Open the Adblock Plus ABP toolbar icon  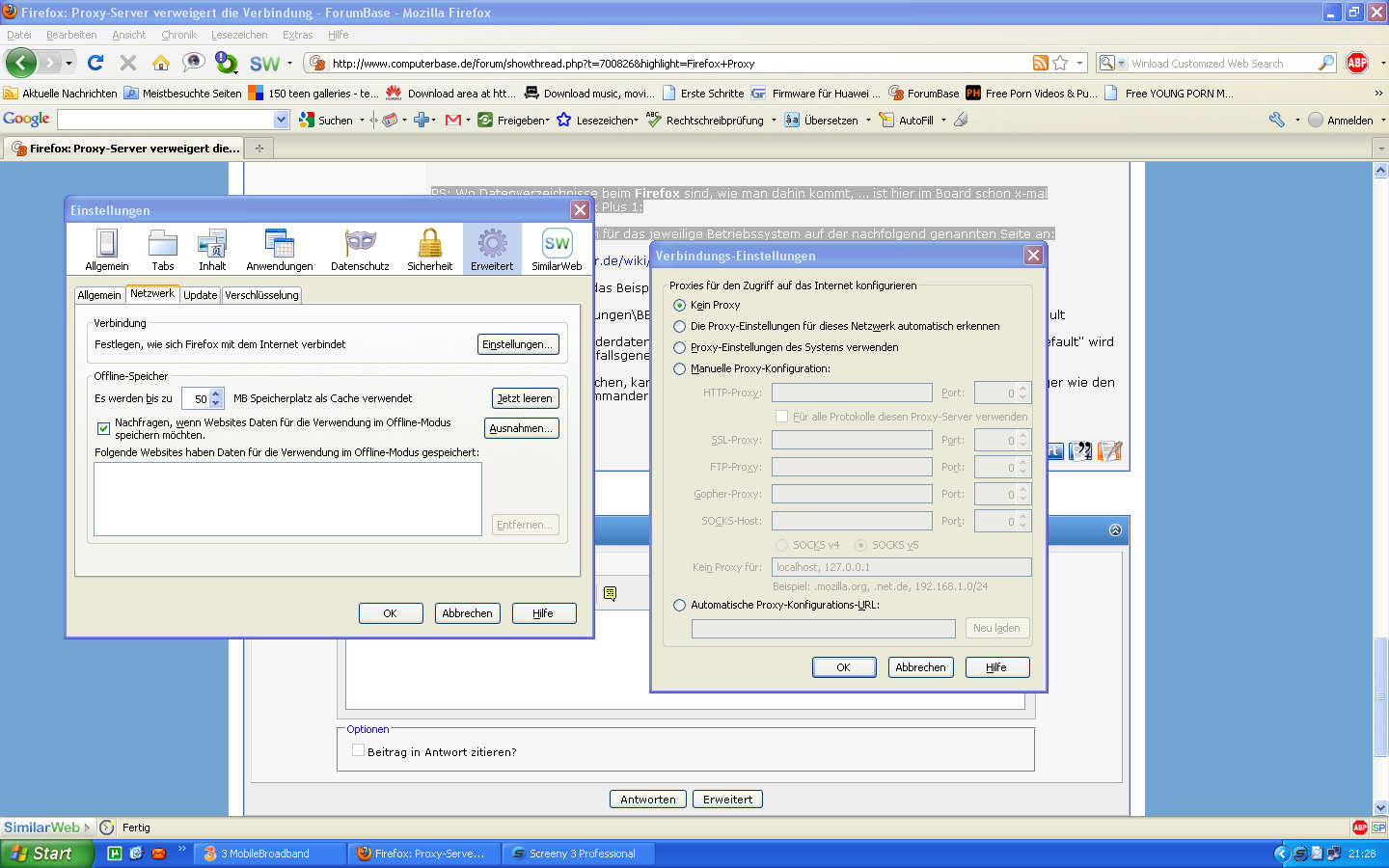pyautogui.click(x=1357, y=63)
